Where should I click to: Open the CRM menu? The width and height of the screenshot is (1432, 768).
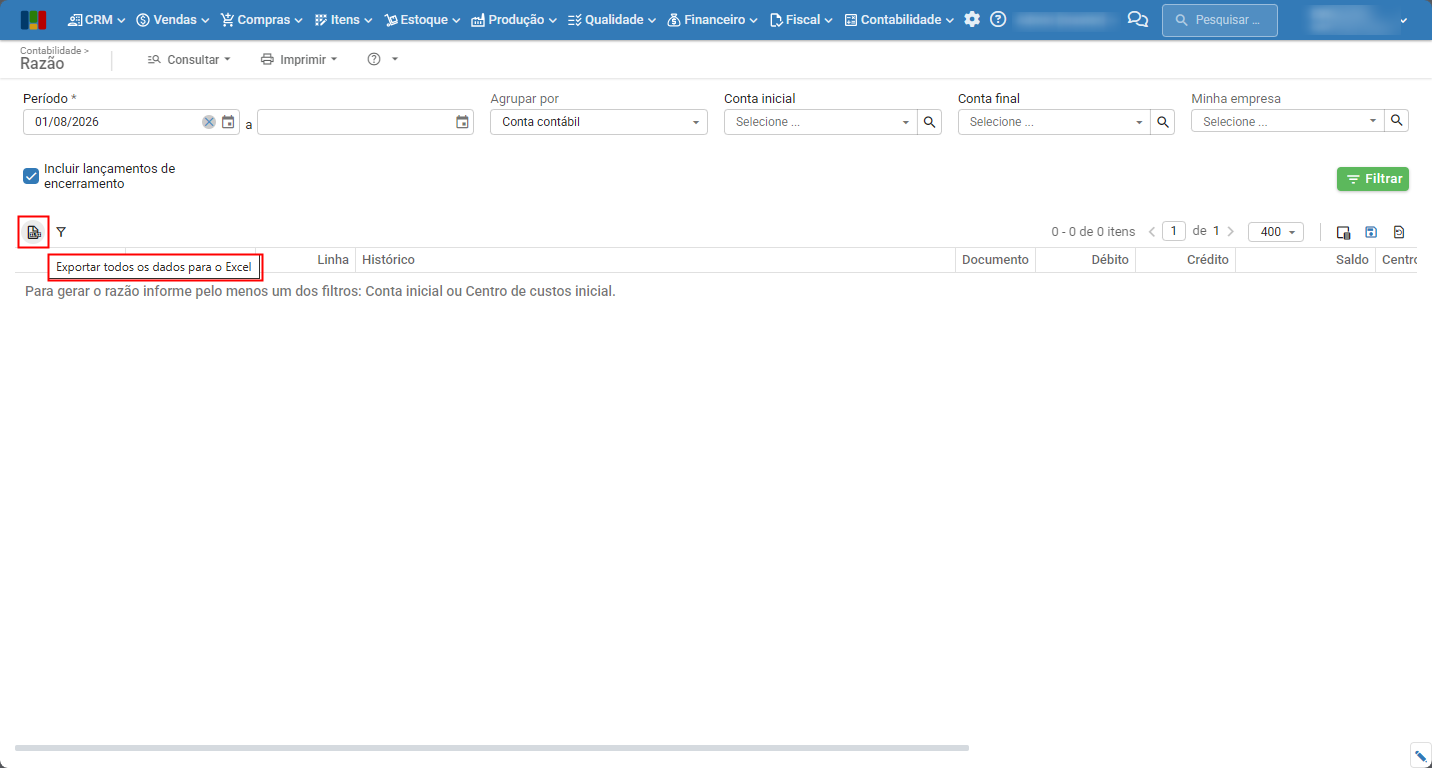(97, 19)
